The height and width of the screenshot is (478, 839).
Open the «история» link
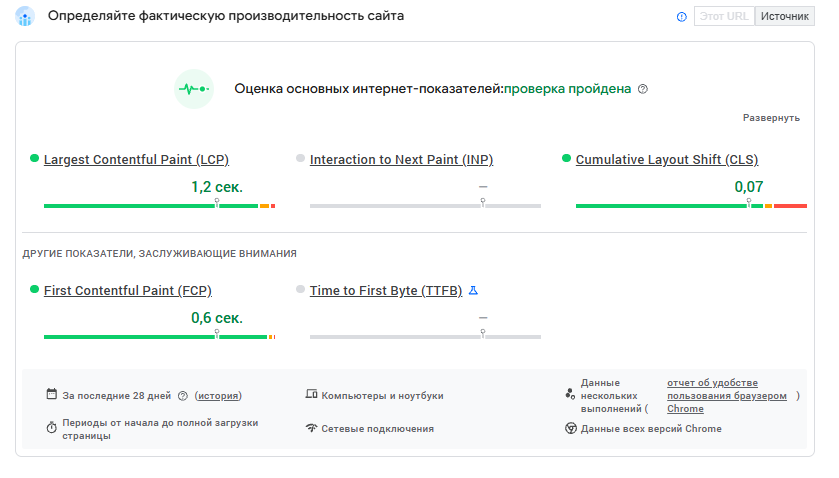point(218,396)
